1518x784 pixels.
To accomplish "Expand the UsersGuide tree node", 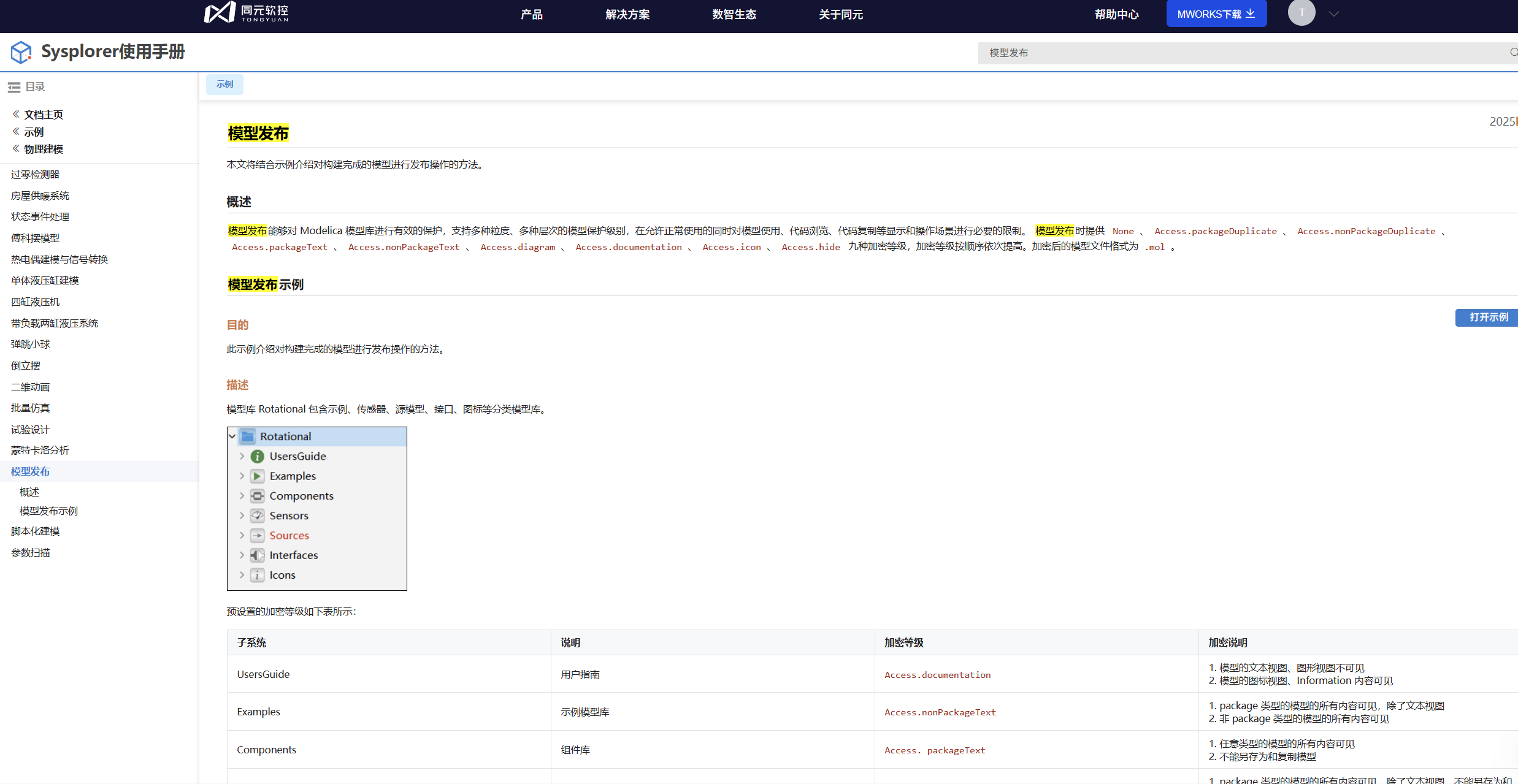I will [x=242, y=457].
